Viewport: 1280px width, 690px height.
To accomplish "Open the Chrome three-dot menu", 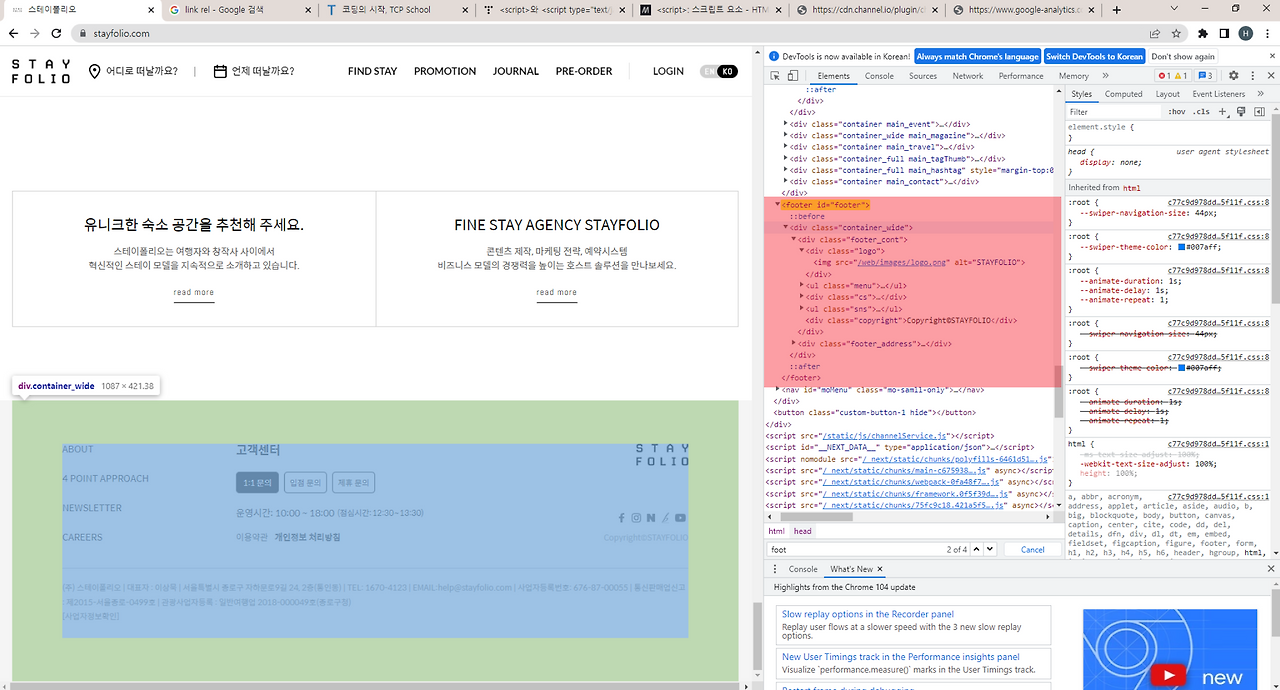I will [x=1266, y=33].
